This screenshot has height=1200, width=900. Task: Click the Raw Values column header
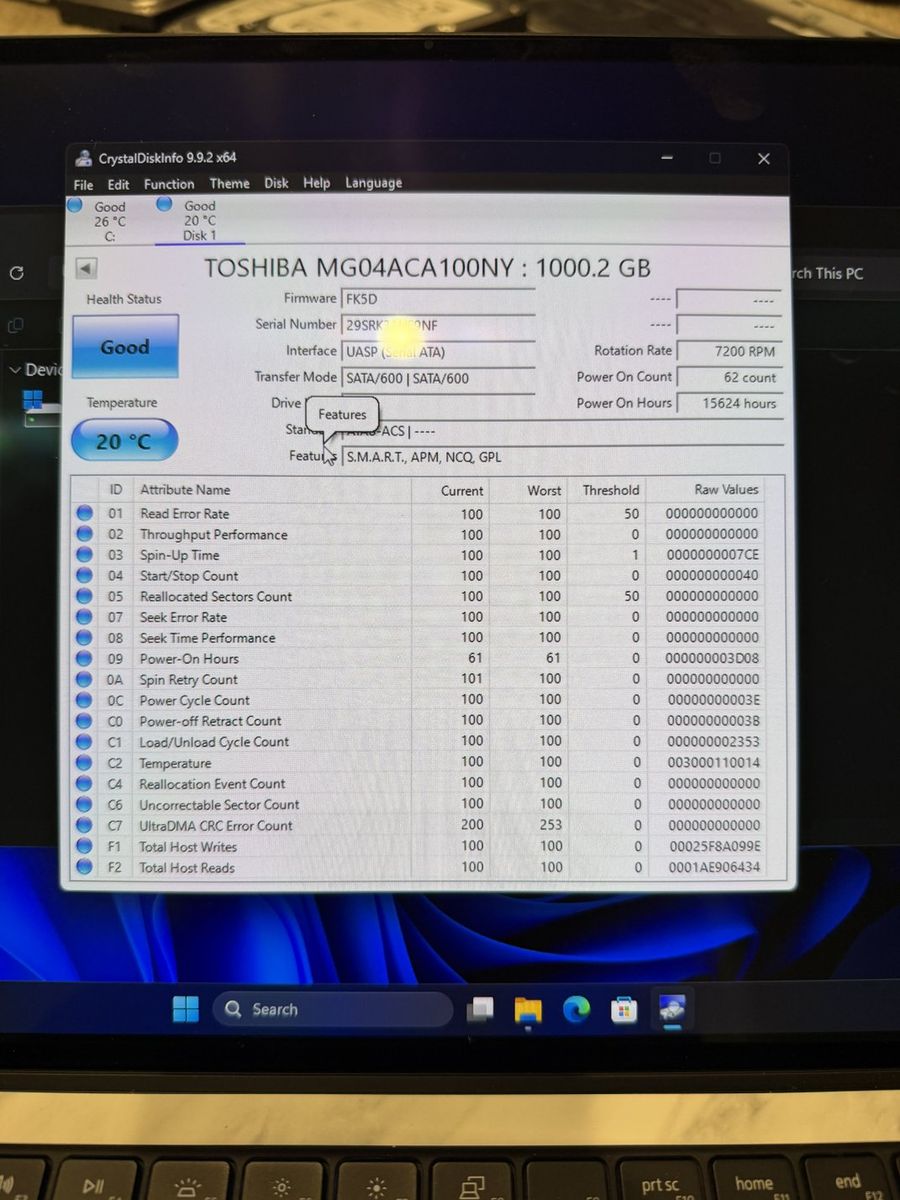pyautogui.click(x=727, y=490)
